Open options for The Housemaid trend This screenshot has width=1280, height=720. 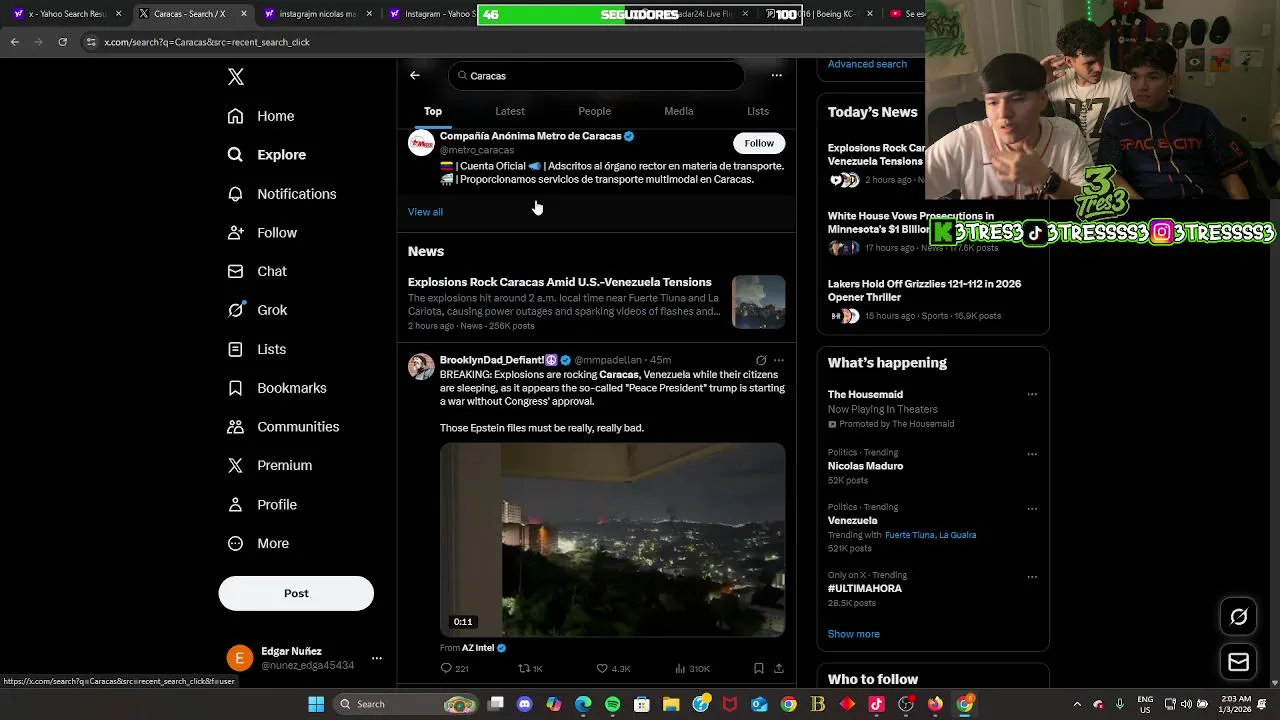[1032, 394]
